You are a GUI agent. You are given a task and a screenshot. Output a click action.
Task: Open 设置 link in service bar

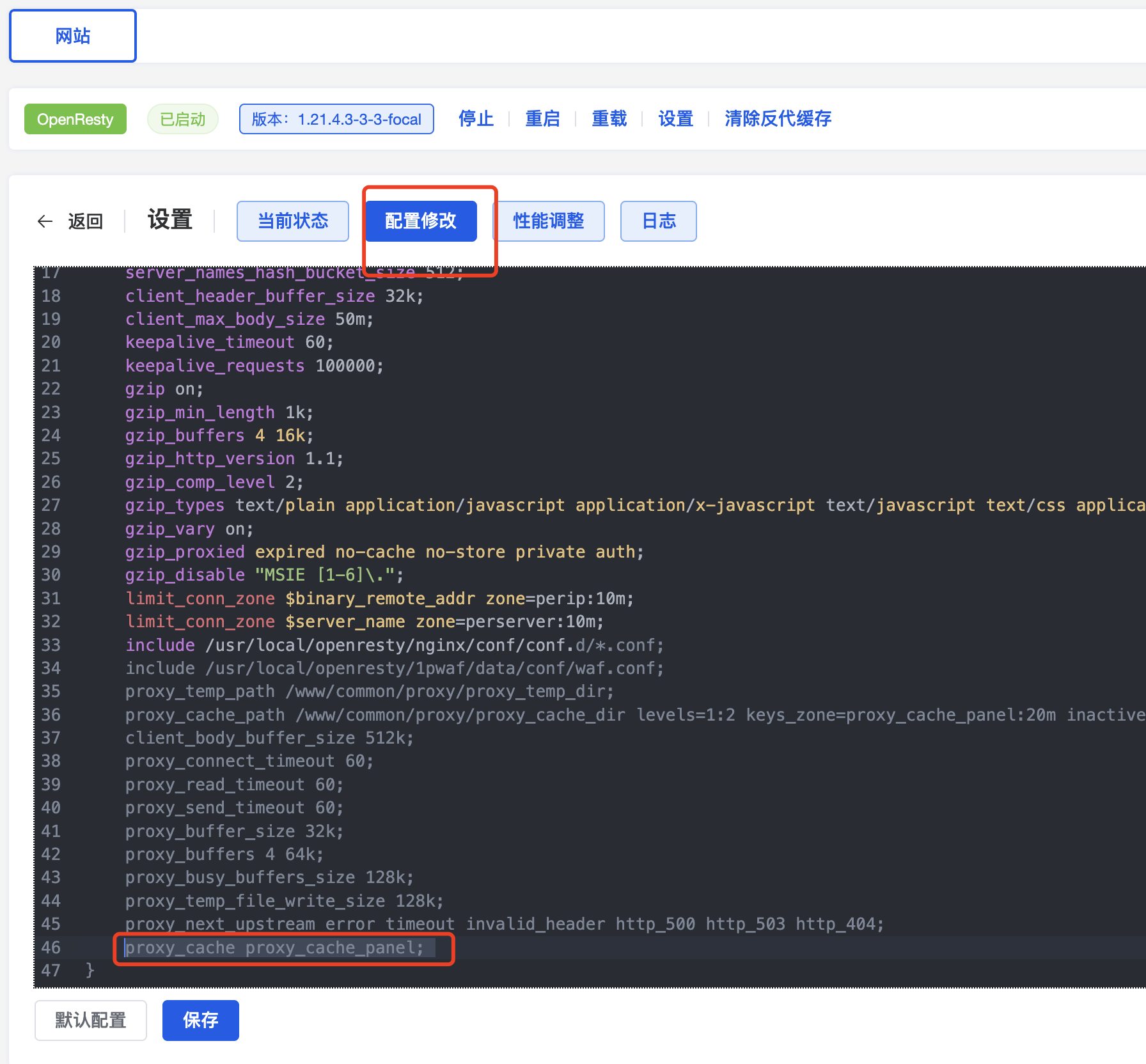675,119
